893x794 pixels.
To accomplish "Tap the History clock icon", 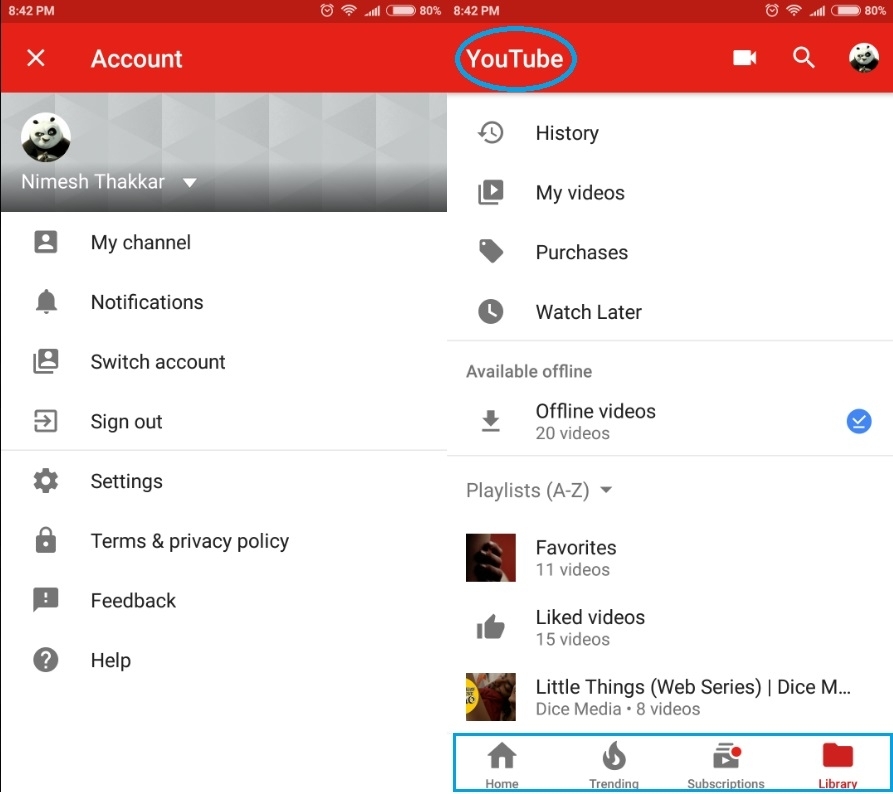I will pyautogui.click(x=490, y=133).
